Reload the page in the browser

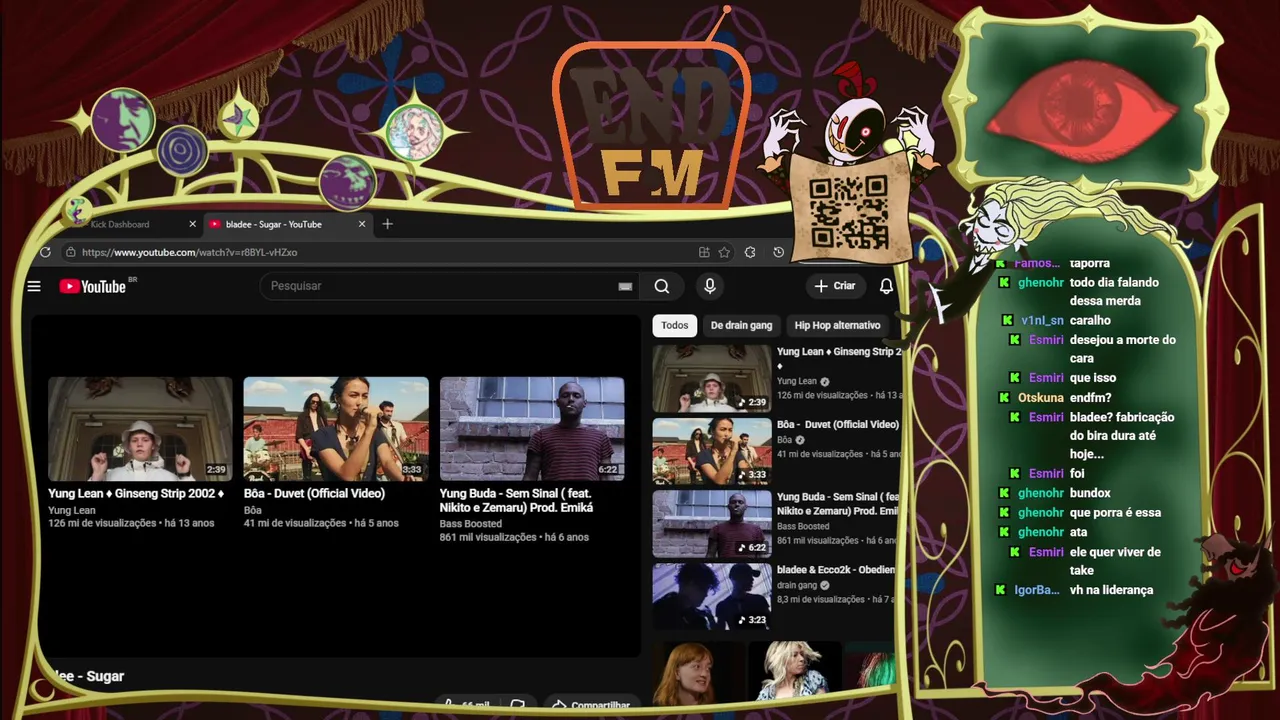tap(45, 253)
